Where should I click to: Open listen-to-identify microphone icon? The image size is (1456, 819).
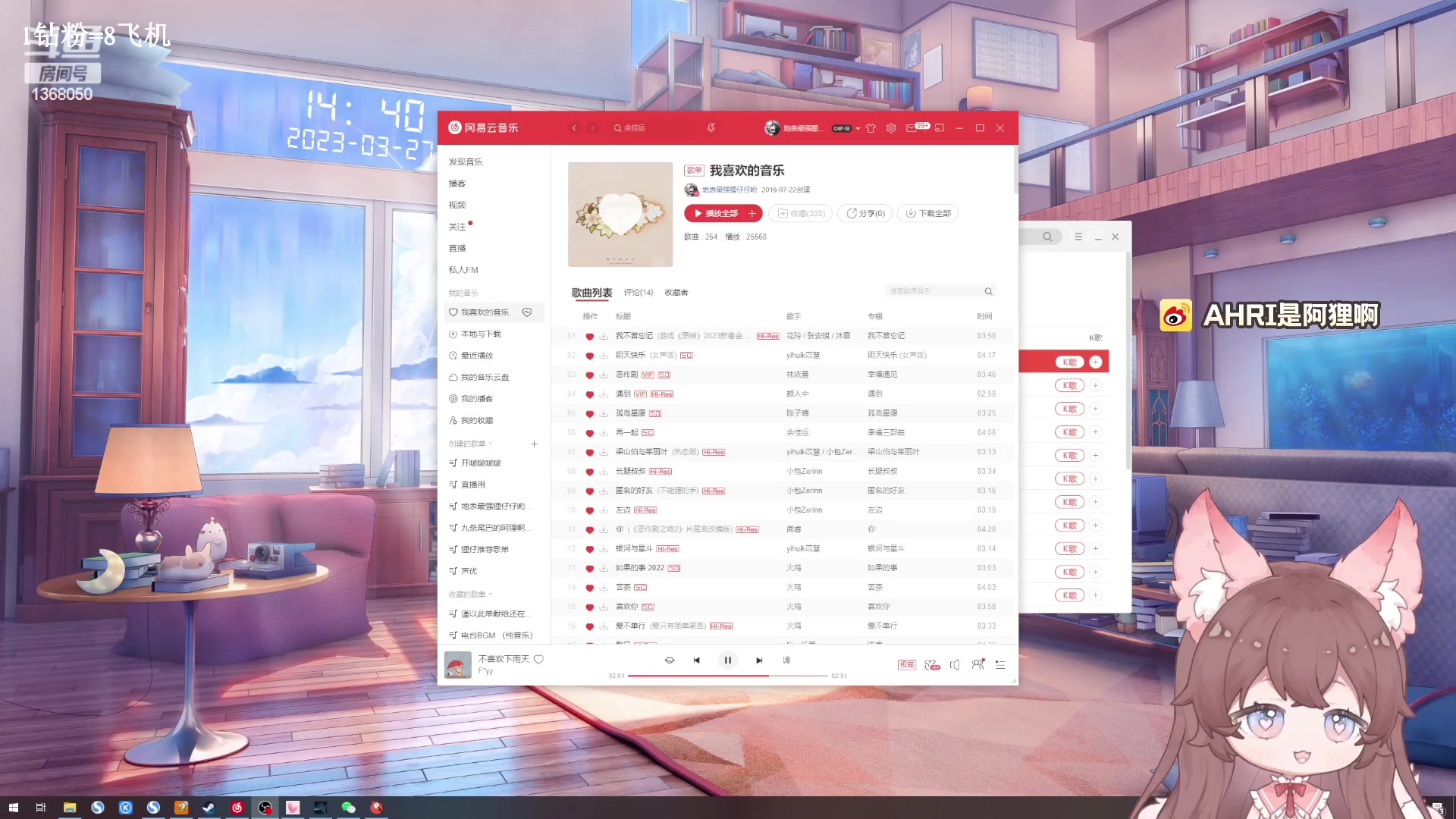[x=711, y=128]
